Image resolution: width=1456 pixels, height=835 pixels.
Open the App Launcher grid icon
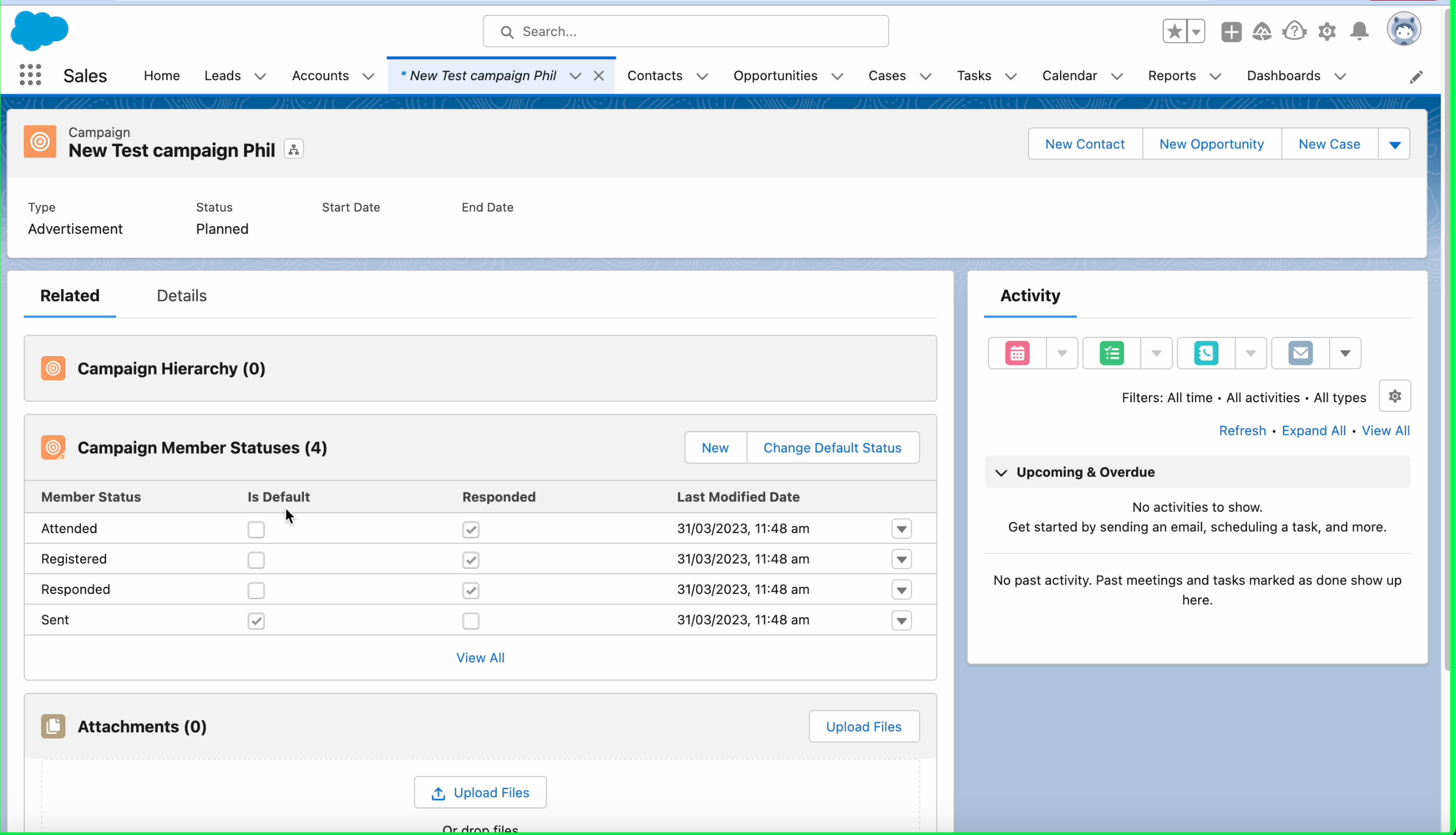click(30, 75)
